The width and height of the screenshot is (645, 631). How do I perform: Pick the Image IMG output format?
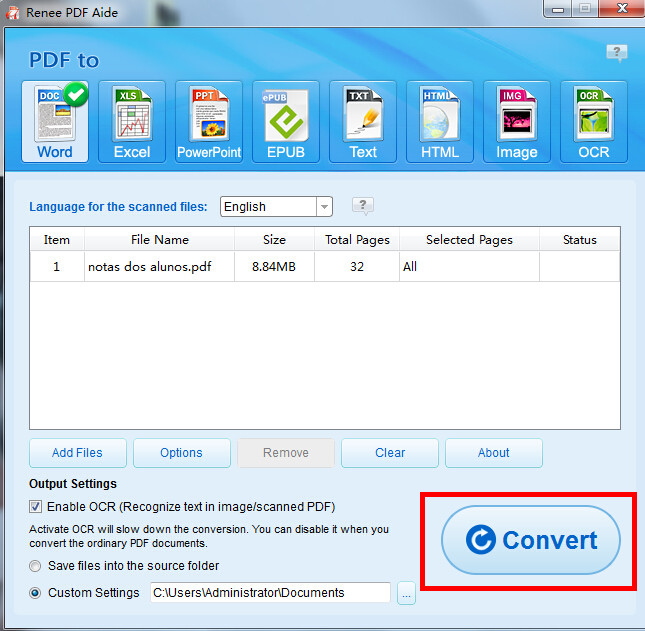pyautogui.click(x=517, y=122)
